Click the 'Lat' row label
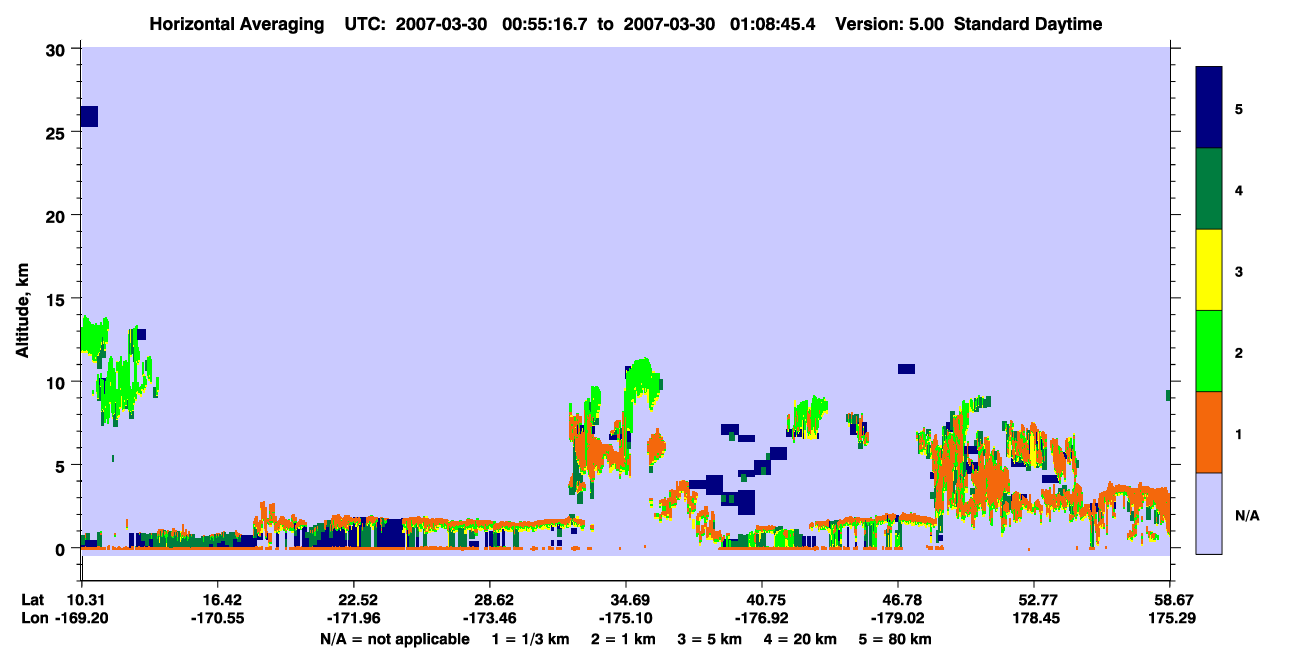 coord(32,600)
